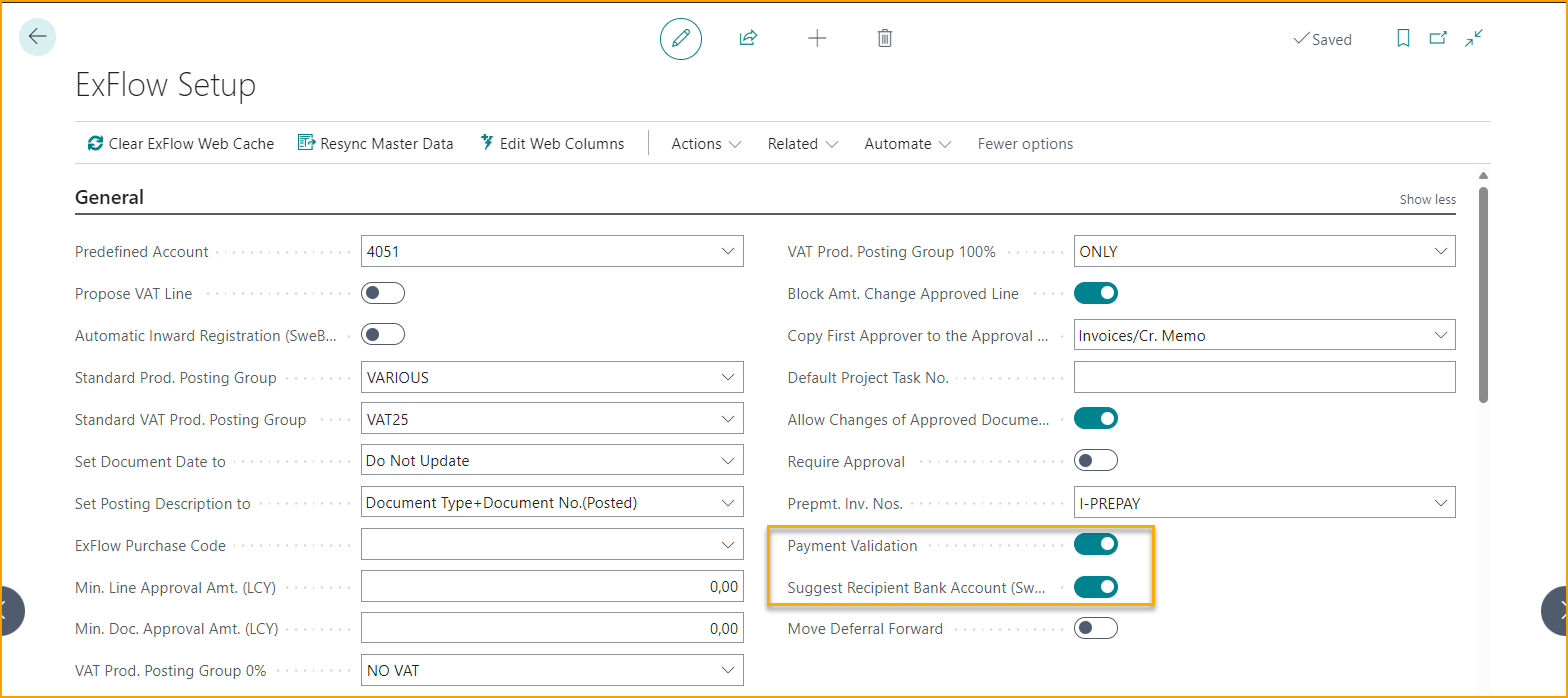This screenshot has width=1568, height=698.
Task: Click Clear ExFlow Web Cache
Action: pyautogui.click(x=180, y=144)
